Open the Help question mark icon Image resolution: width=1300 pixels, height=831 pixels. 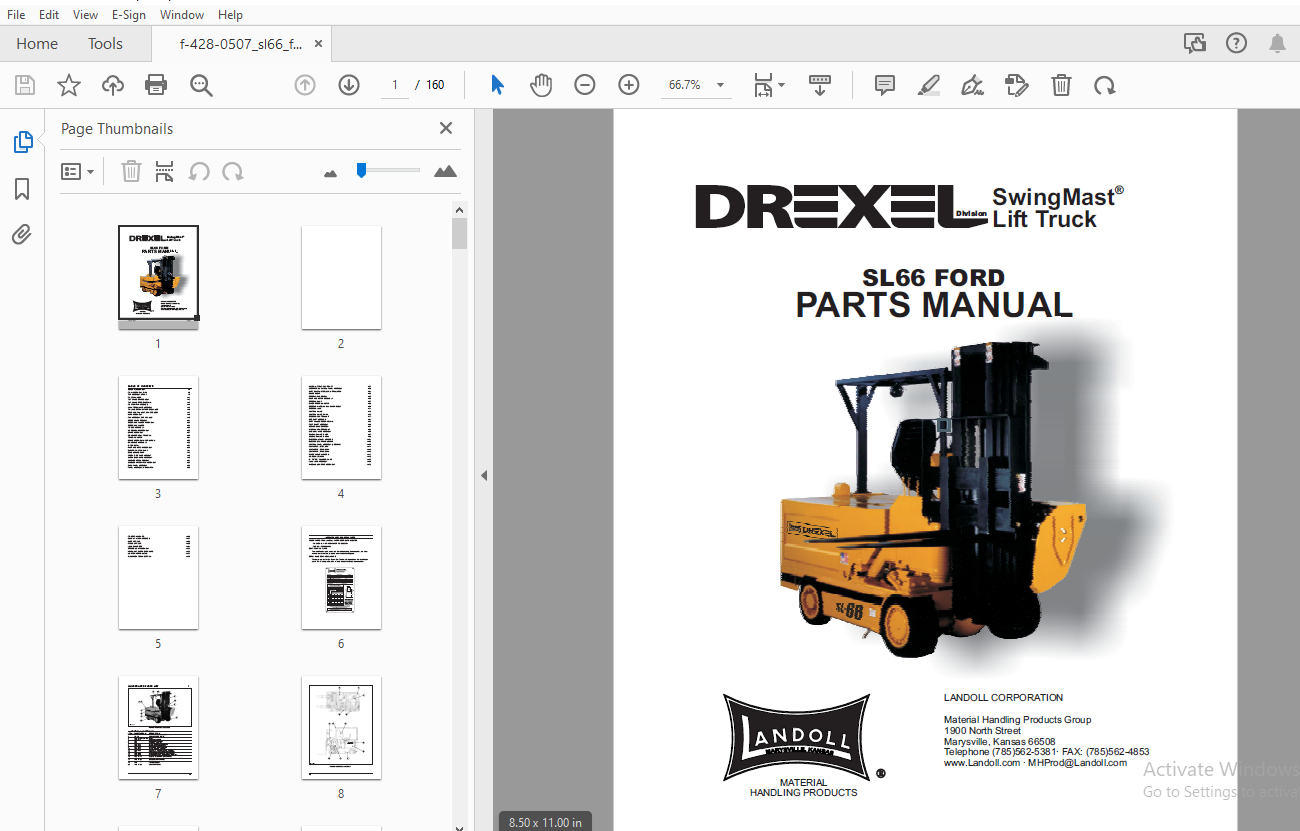[1236, 43]
